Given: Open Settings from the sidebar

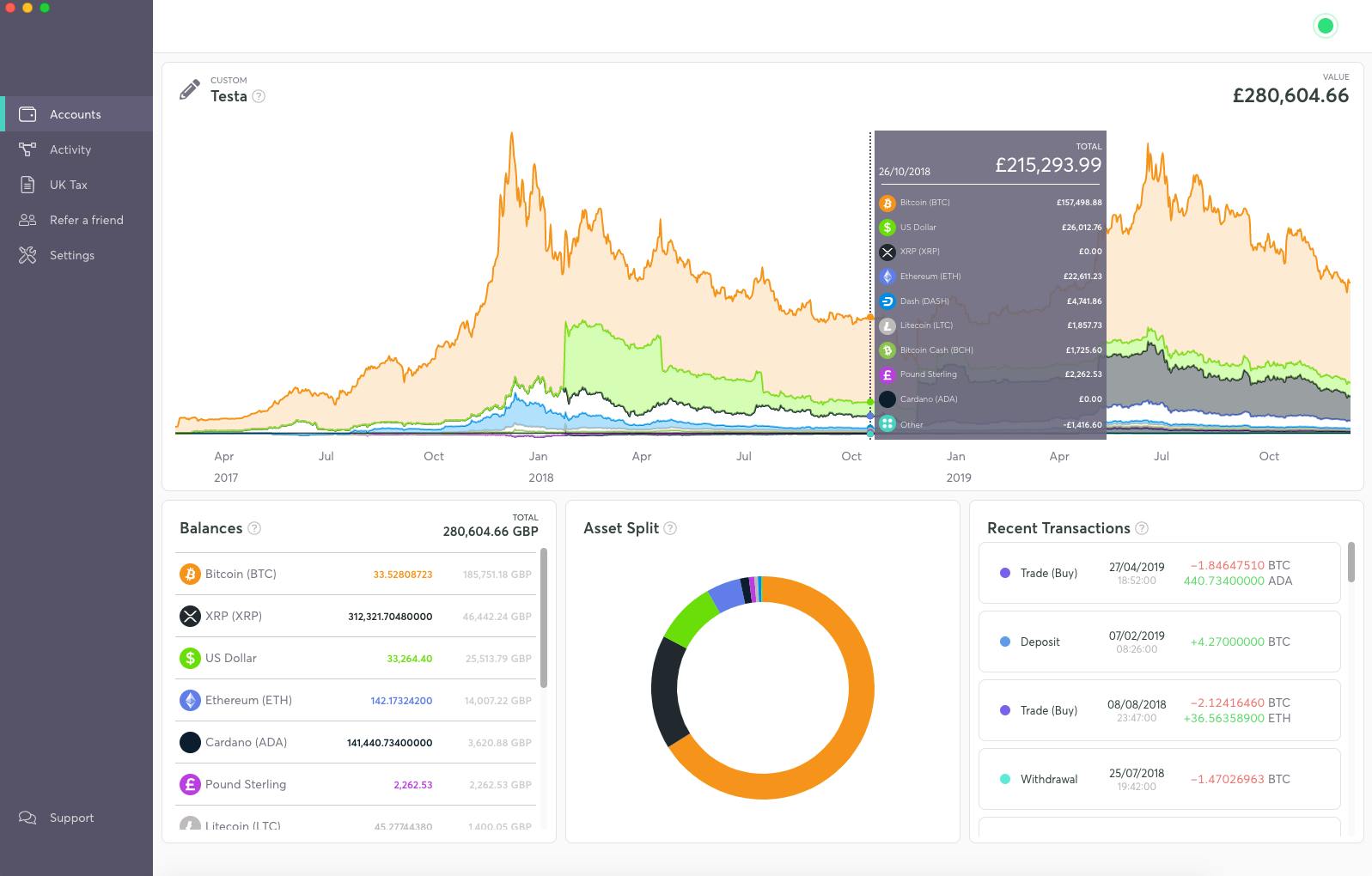Looking at the screenshot, I should coord(76,255).
